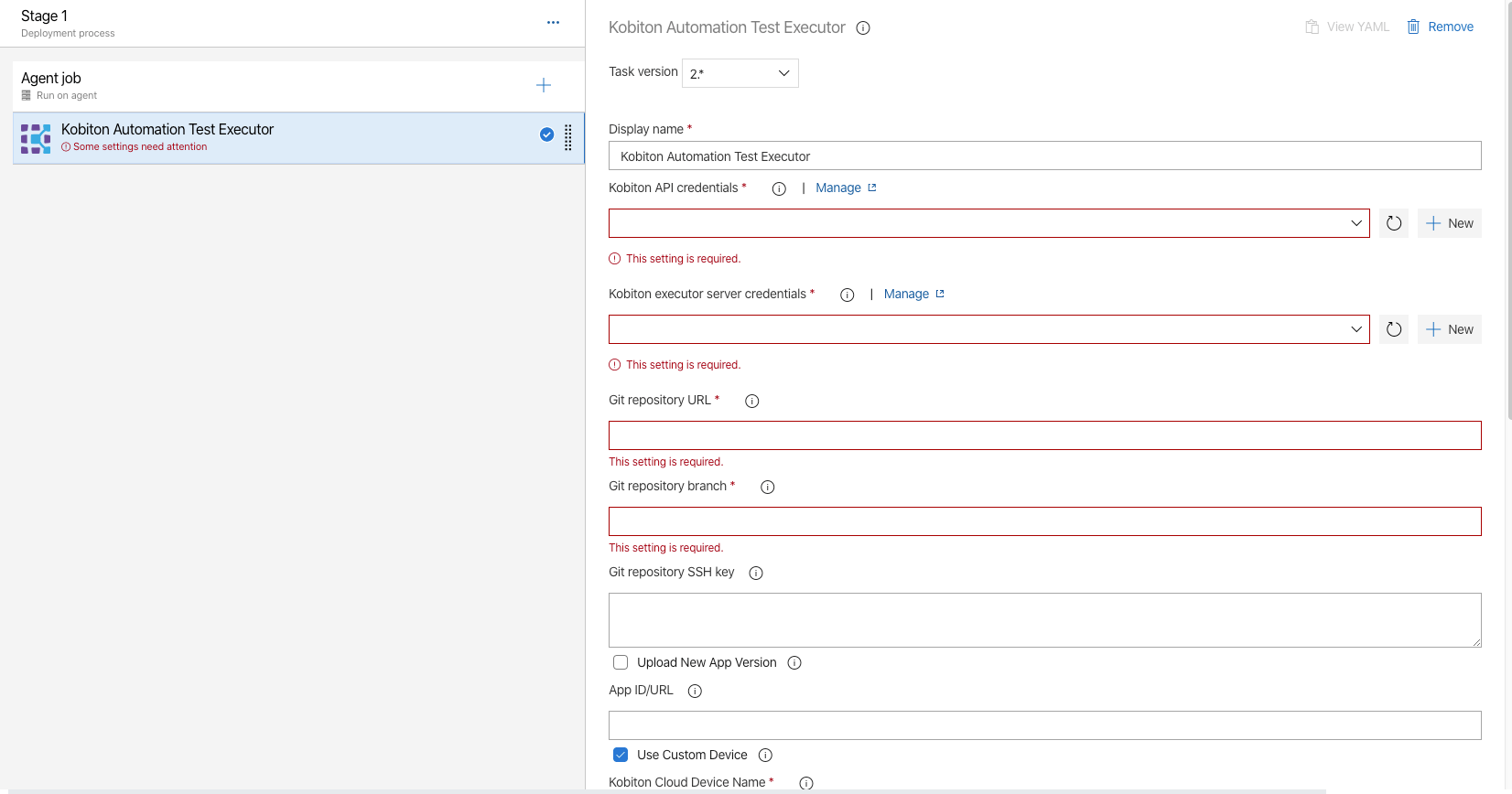Focus the Git repository SSH key textarea
The image size is (1512, 794).
click(x=1045, y=620)
